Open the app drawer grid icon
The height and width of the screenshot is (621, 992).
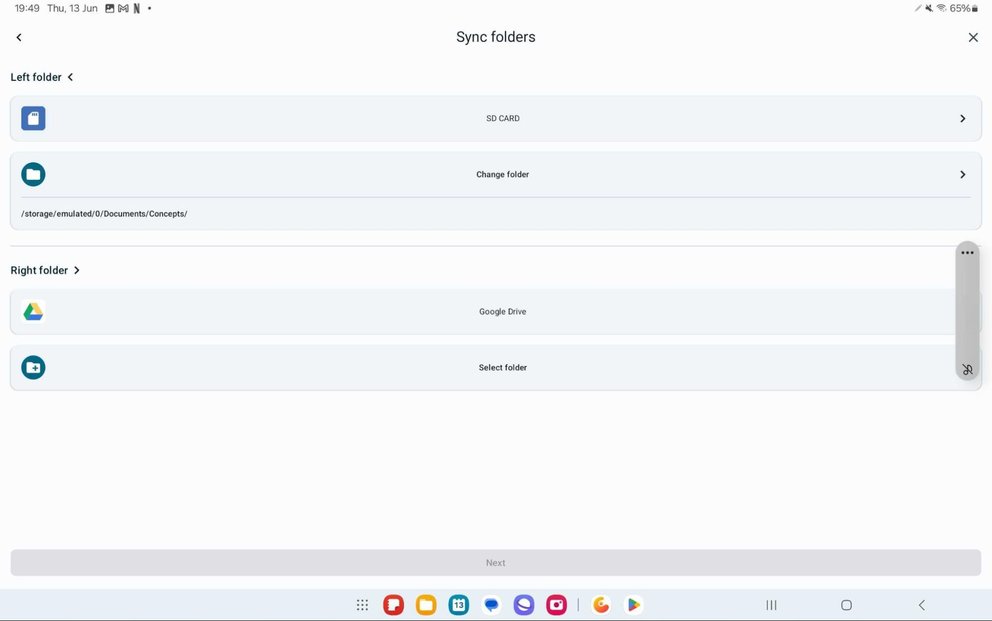(x=361, y=604)
